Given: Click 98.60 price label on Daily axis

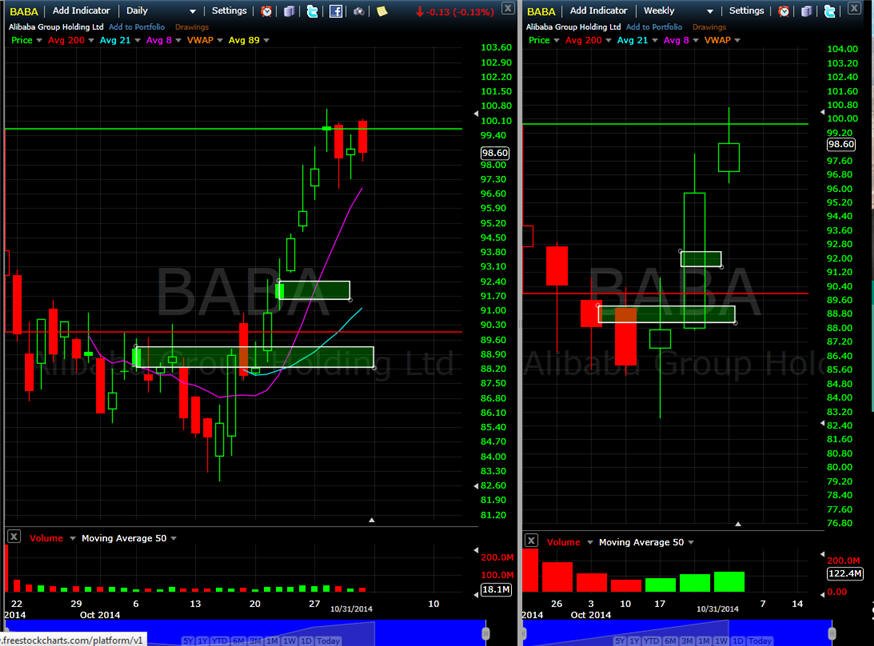Looking at the screenshot, I should tap(494, 152).
